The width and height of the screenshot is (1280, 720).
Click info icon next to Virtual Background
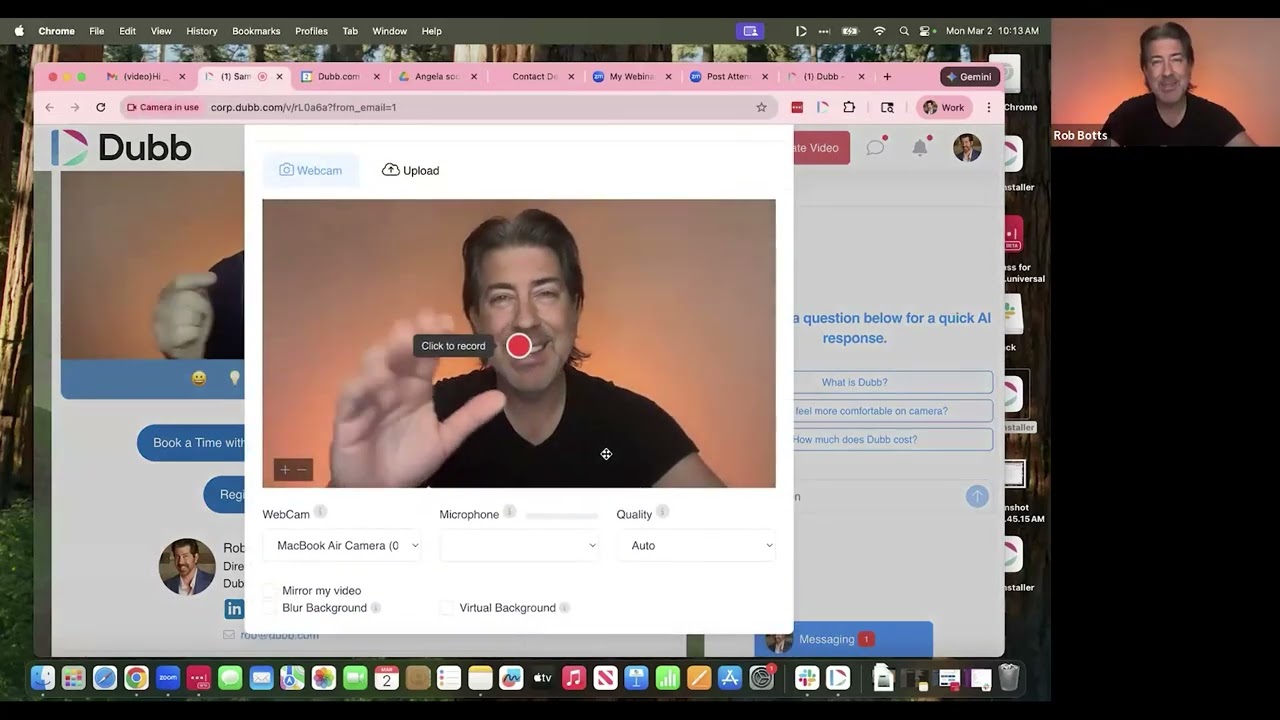click(565, 608)
